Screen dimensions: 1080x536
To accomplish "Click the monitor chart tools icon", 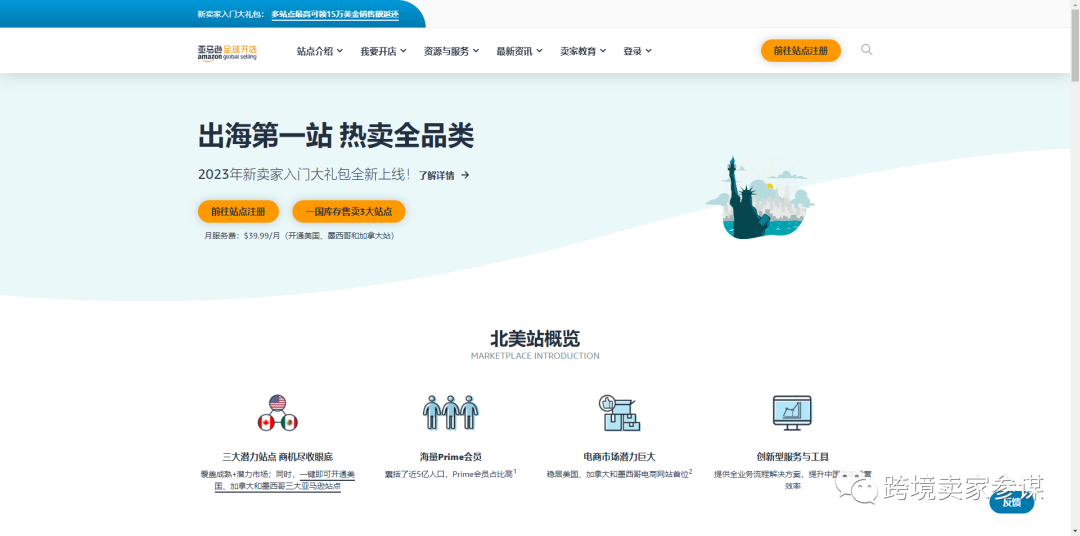I will 792,413.
